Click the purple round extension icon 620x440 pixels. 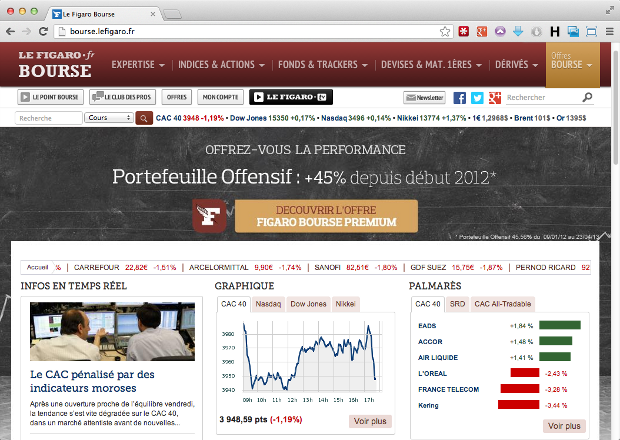(500, 31)
